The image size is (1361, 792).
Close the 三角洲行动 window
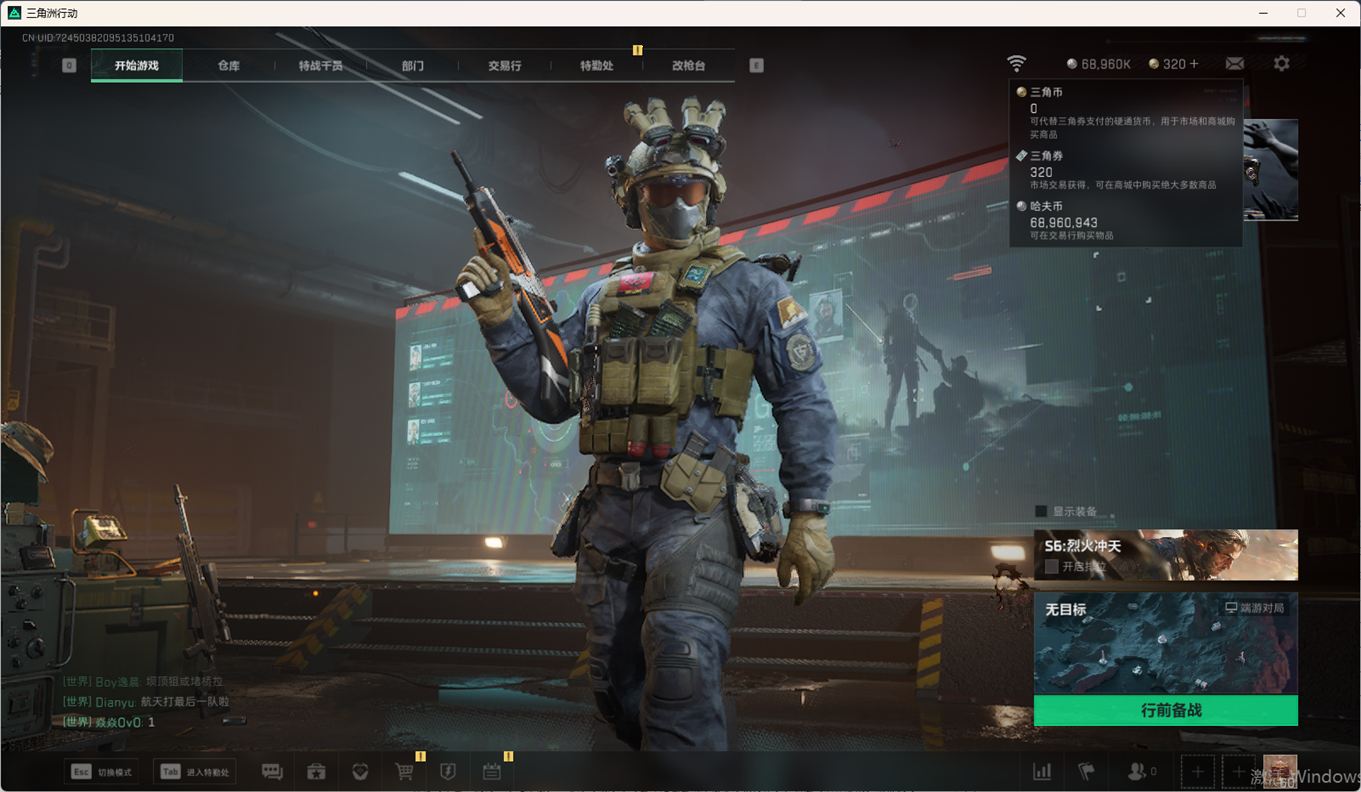click(1340, 13)
